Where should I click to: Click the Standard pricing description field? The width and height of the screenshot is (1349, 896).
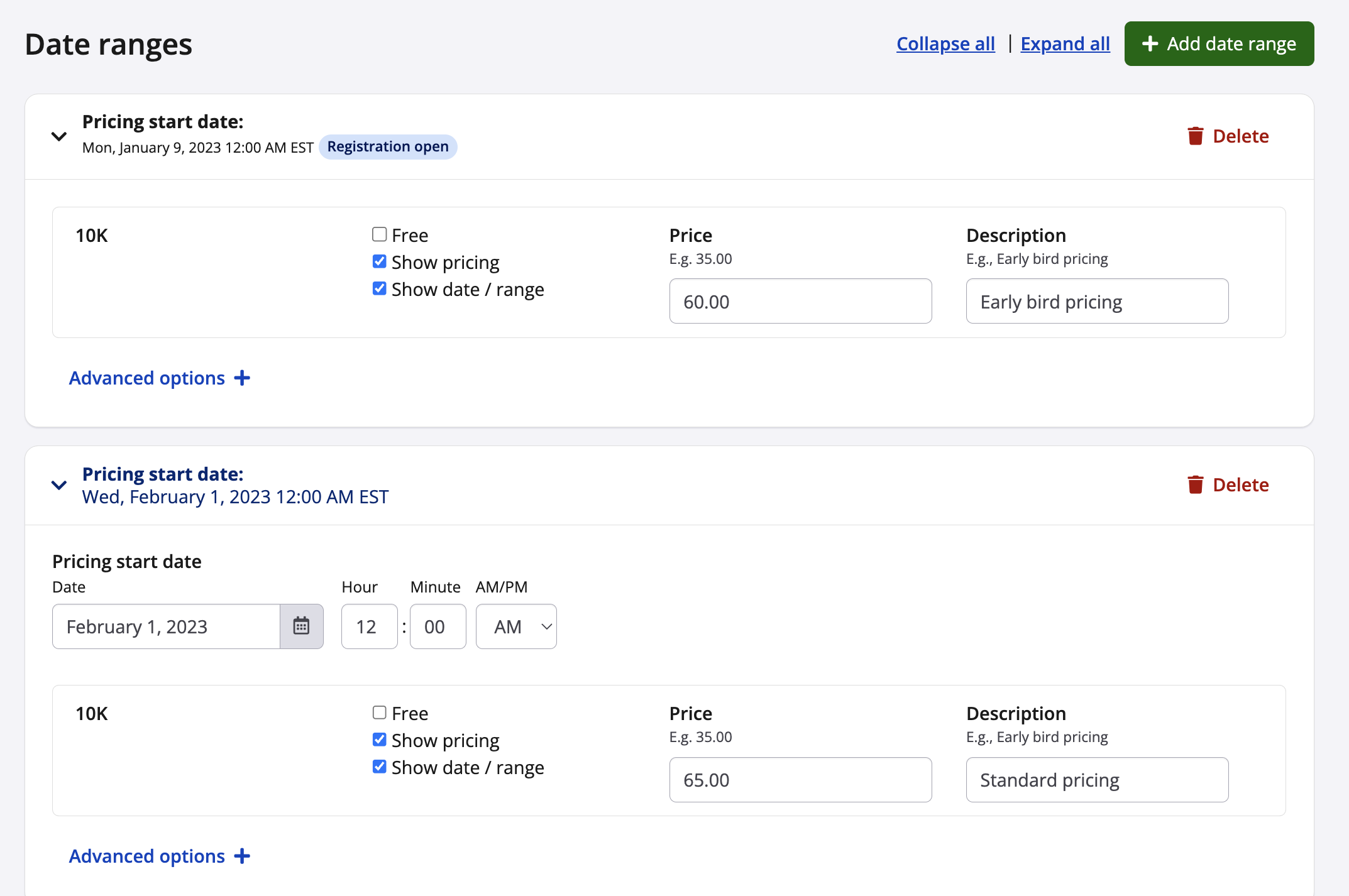tap(1096, 780)
